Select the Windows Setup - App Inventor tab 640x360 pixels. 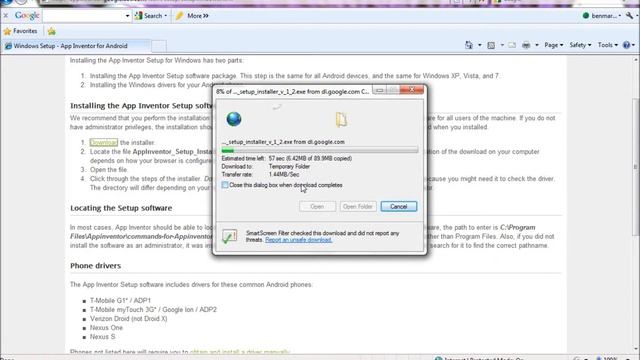[x=76, y=46]
